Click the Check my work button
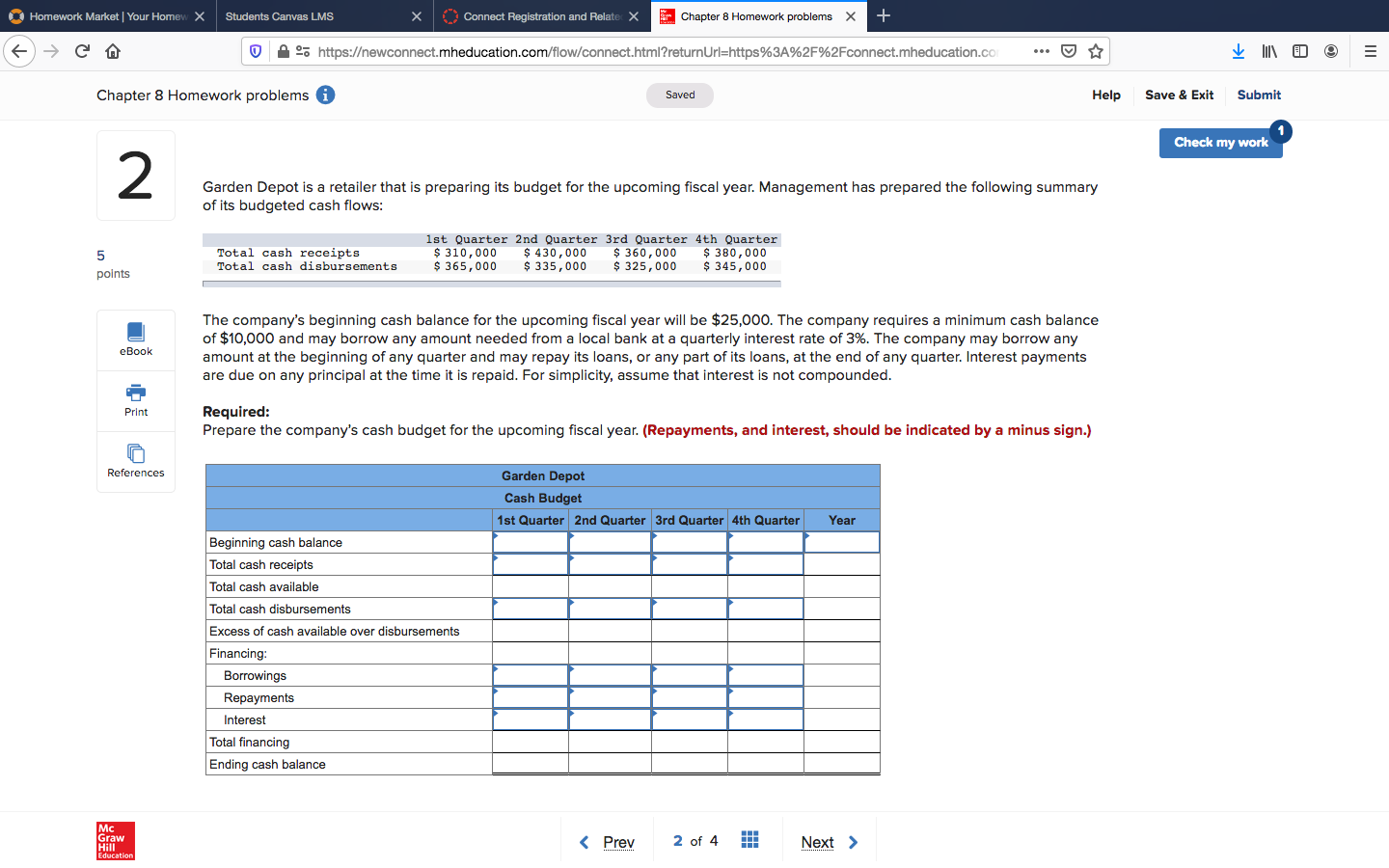The width and height of the screenshot is (1389, 868). click(x=1221, y=142)
